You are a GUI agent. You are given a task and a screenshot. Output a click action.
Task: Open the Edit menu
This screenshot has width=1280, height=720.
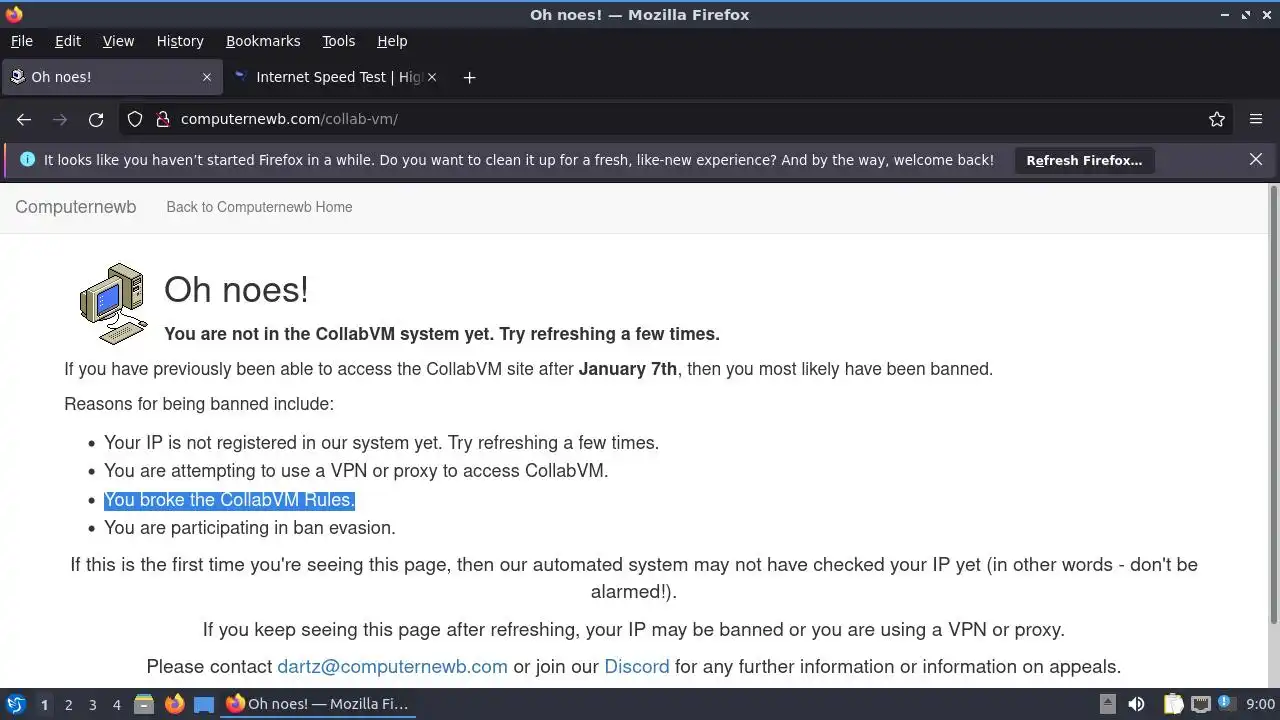[x=68, y=41]
